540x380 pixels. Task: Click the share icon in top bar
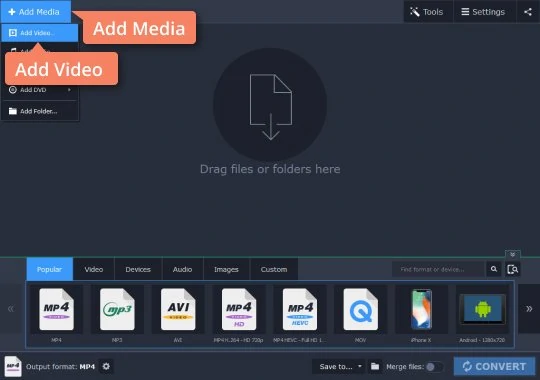point(528,12)
